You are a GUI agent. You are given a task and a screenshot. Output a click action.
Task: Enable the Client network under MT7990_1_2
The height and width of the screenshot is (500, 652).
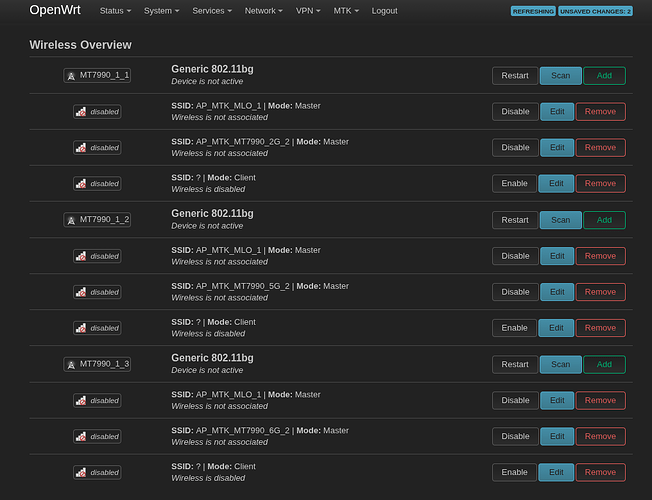pos(515,328)
